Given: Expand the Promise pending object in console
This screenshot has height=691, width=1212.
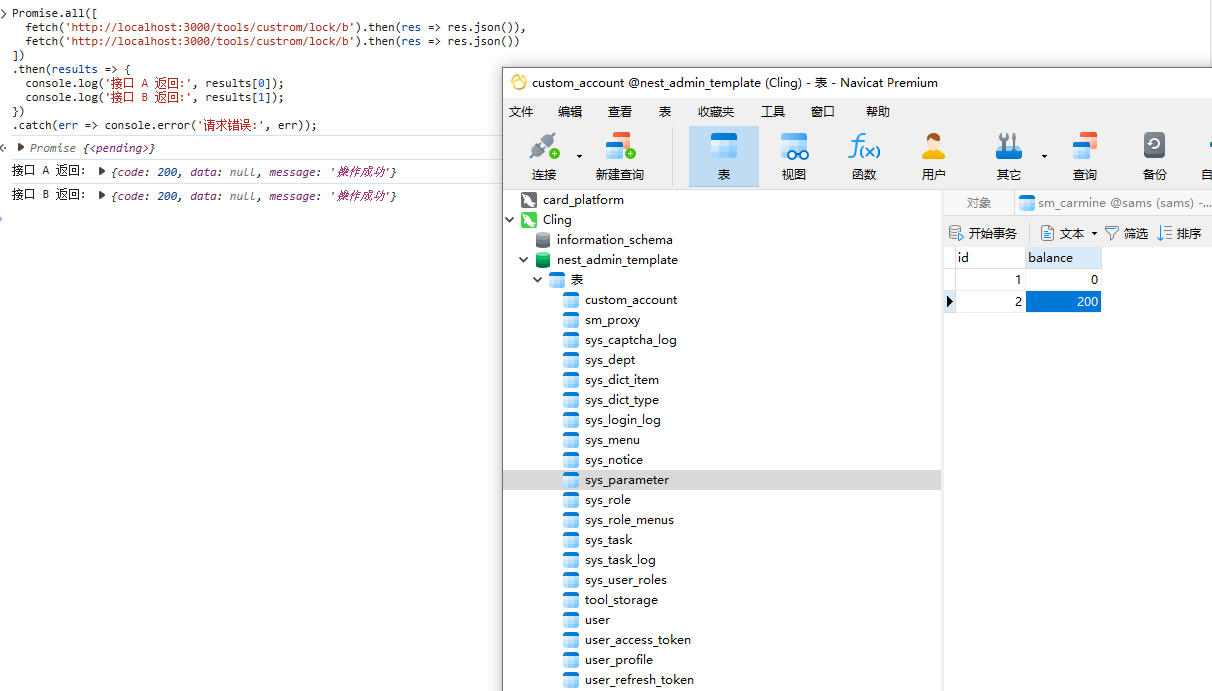Looking at the screenshot, I should 21,147.
